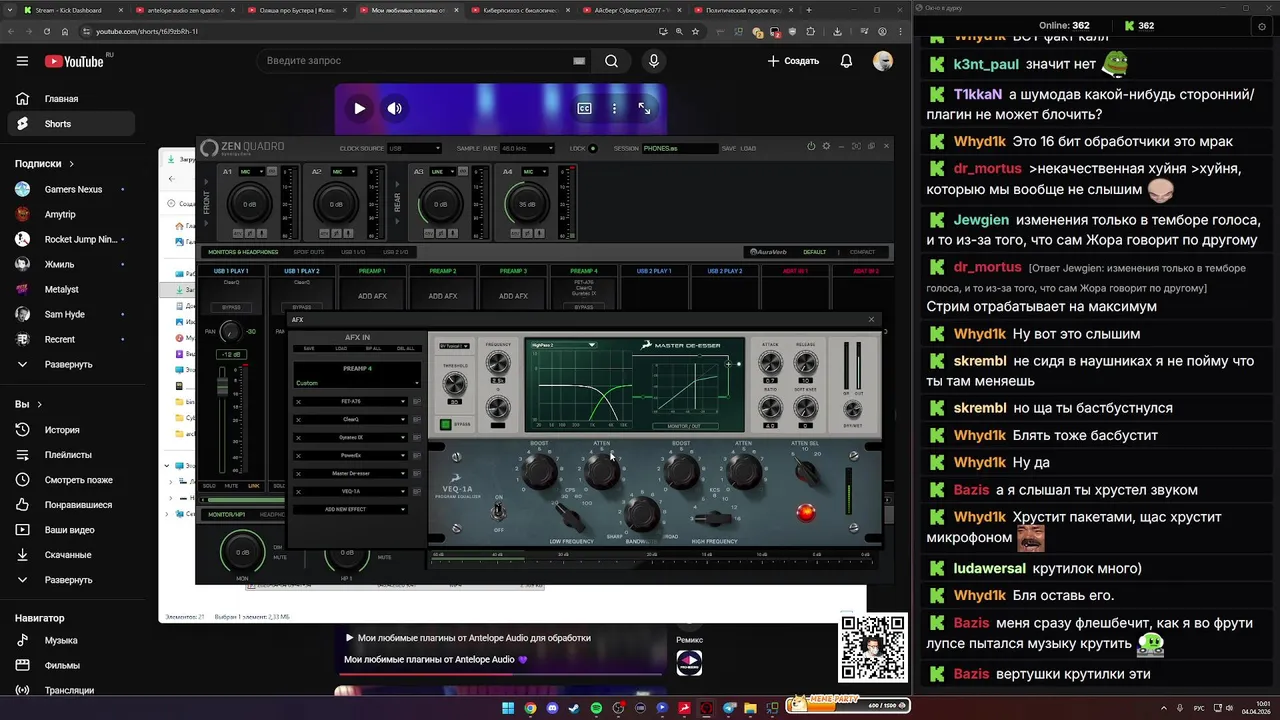Open chat settings gear in chat panel

(1261, 26)
